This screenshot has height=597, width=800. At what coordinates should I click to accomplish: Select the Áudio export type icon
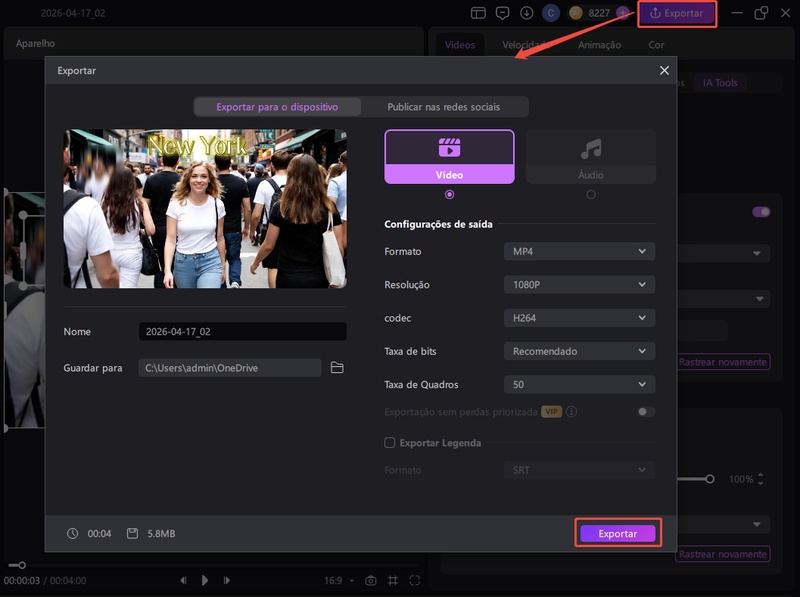pyautogui.click(x=590, y=152)
